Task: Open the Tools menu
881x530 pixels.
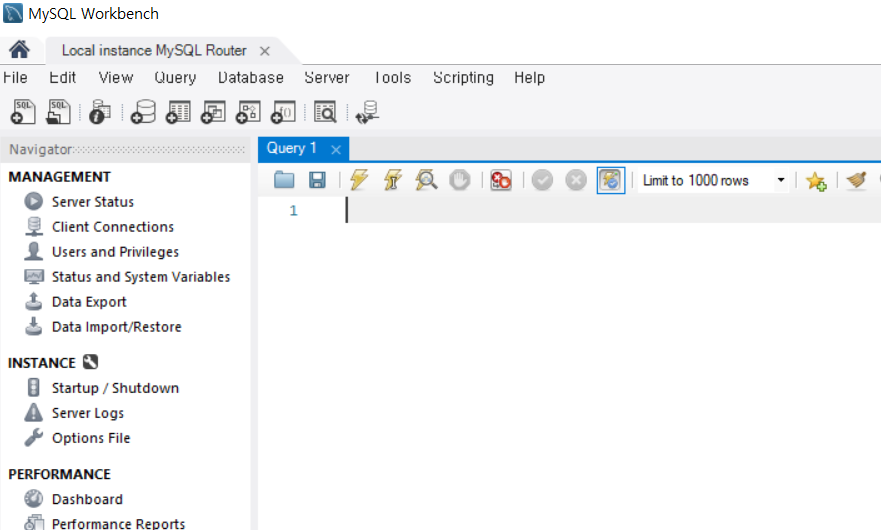Action: (393, 78)
